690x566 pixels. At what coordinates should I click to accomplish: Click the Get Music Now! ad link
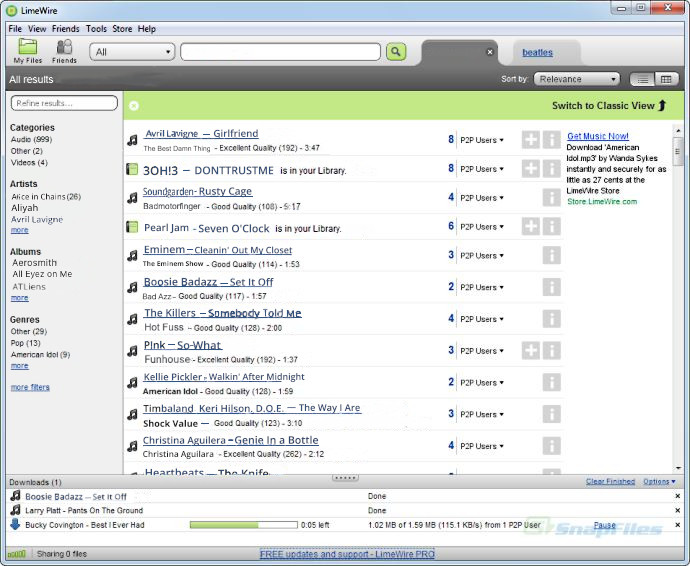pyautogui.click(x=598, y=136)
